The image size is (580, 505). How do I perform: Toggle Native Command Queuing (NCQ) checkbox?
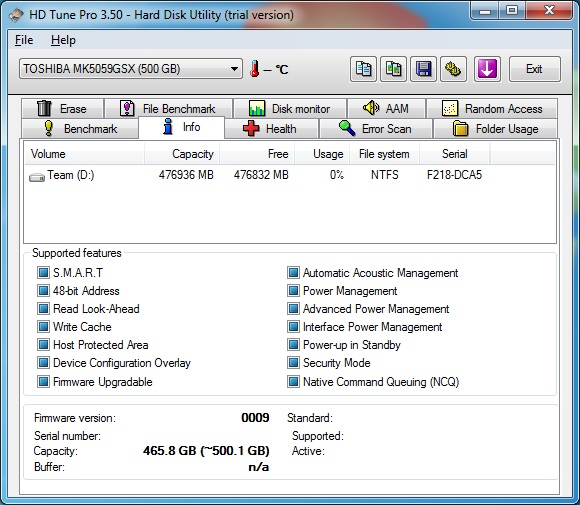[293, 381]
